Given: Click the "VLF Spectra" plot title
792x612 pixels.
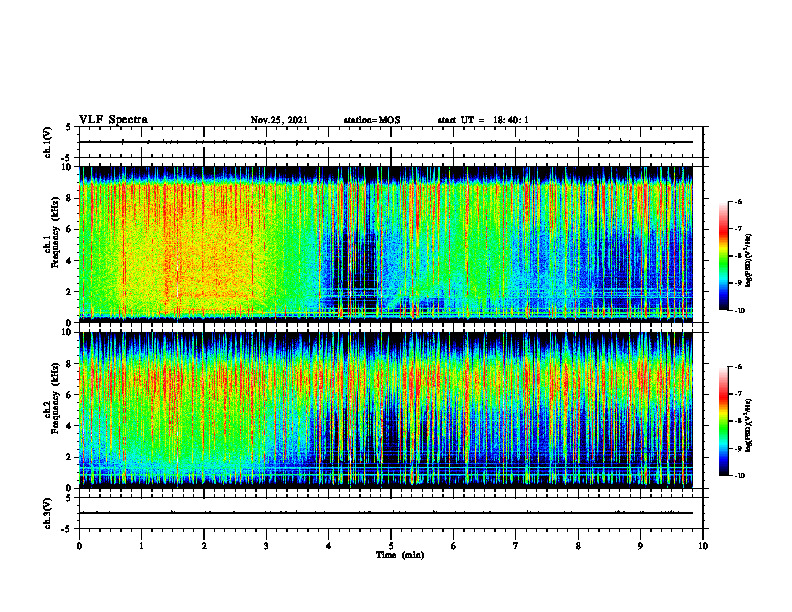Looking at the screenshot, I should 113,120.
